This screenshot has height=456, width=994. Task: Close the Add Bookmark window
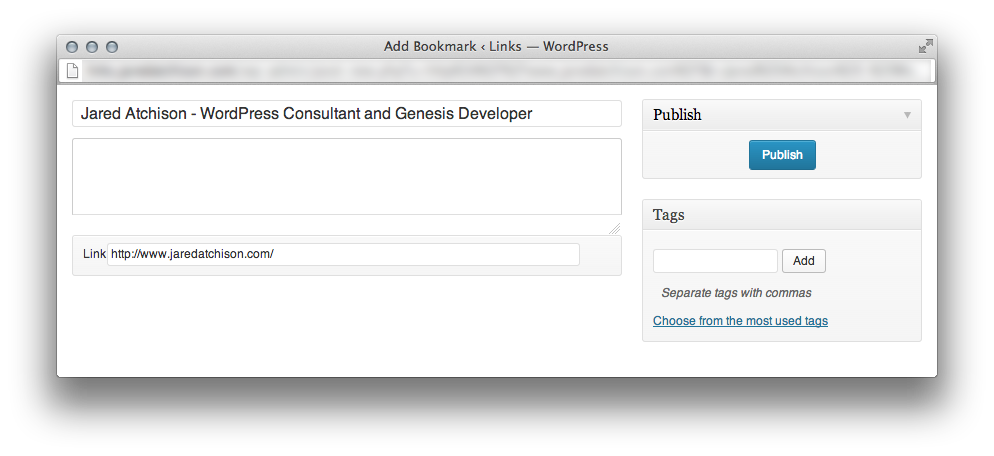[72, 47]
